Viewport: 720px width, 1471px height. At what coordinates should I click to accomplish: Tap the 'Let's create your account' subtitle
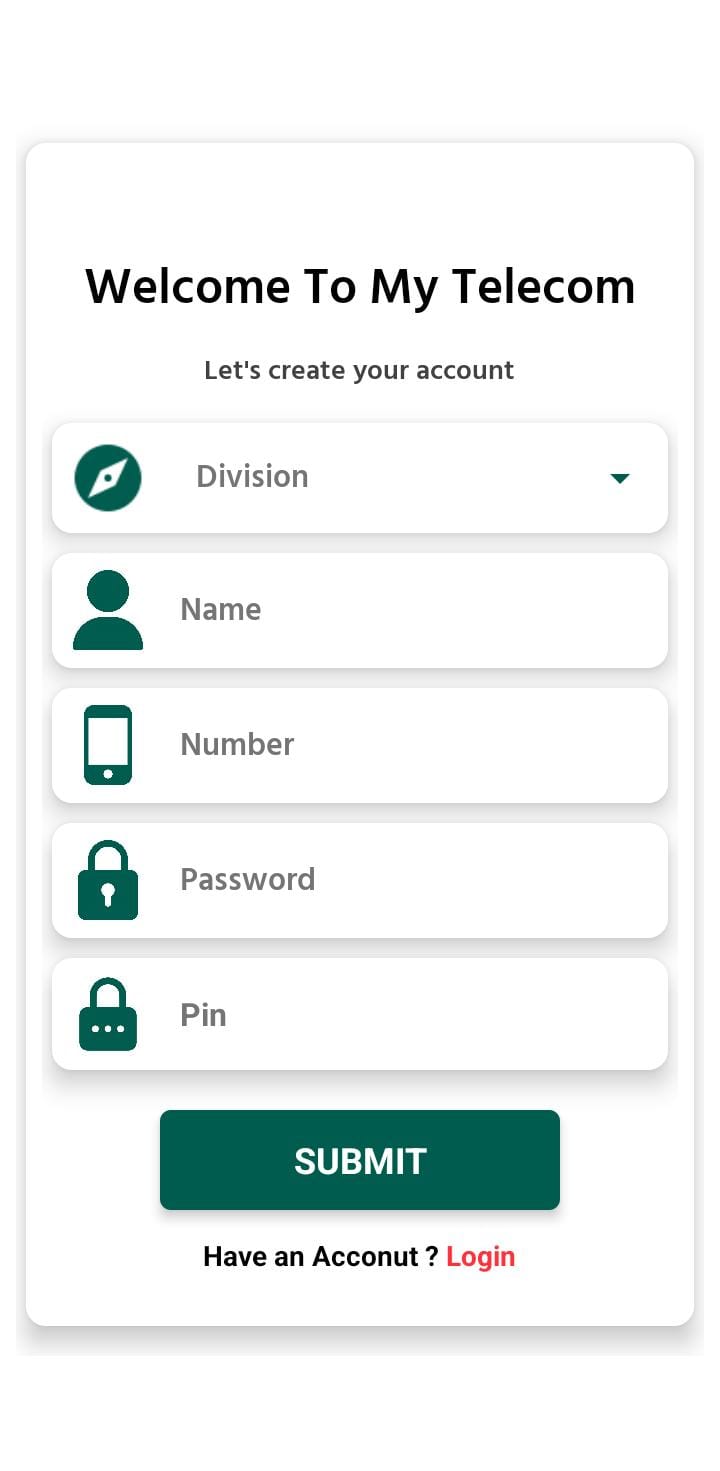coord(359,370)
